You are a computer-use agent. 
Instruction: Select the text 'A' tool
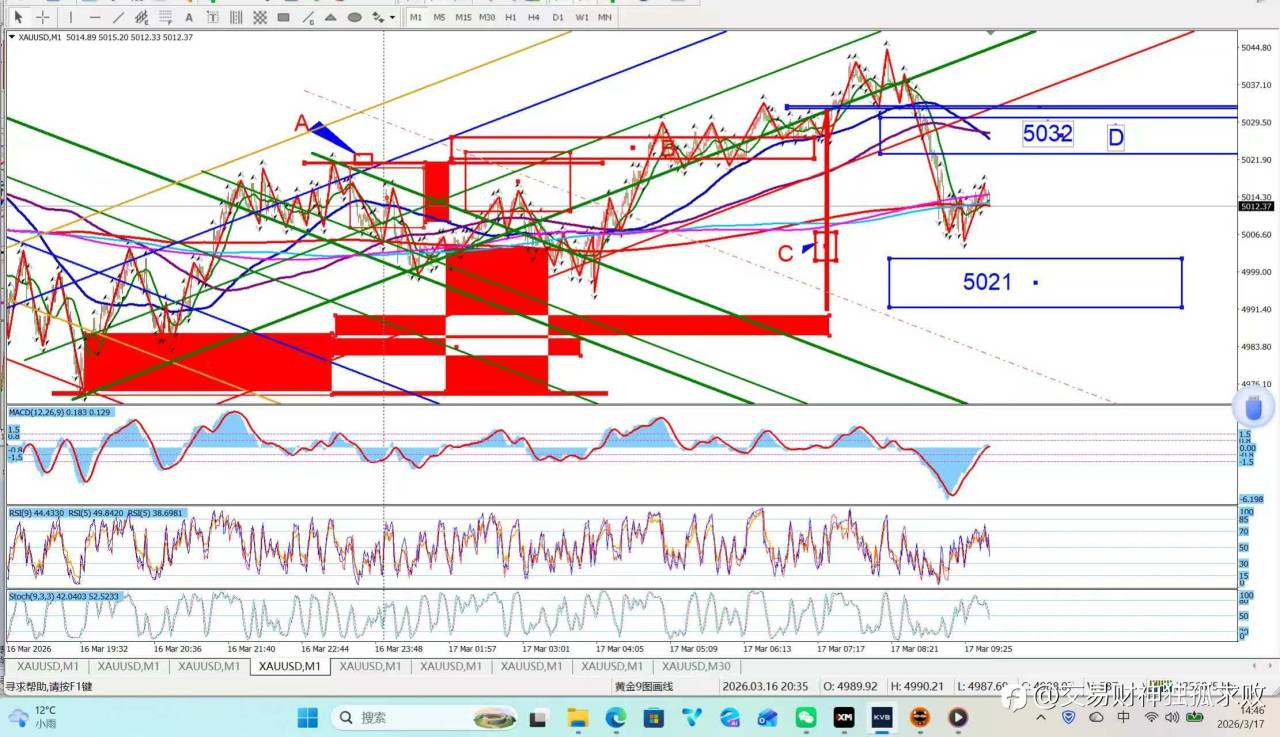189,17
